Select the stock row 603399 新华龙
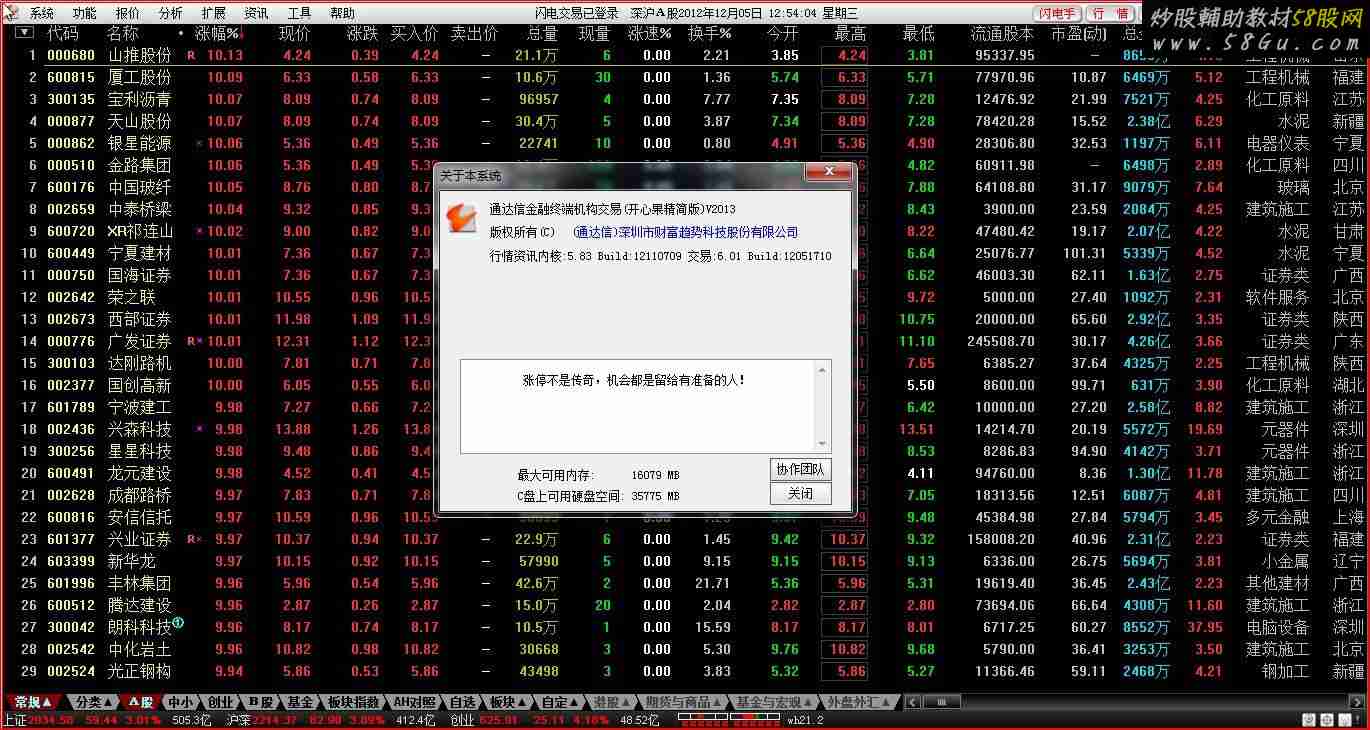Screen dimensions: 1370x730 (x=685, y=561)
